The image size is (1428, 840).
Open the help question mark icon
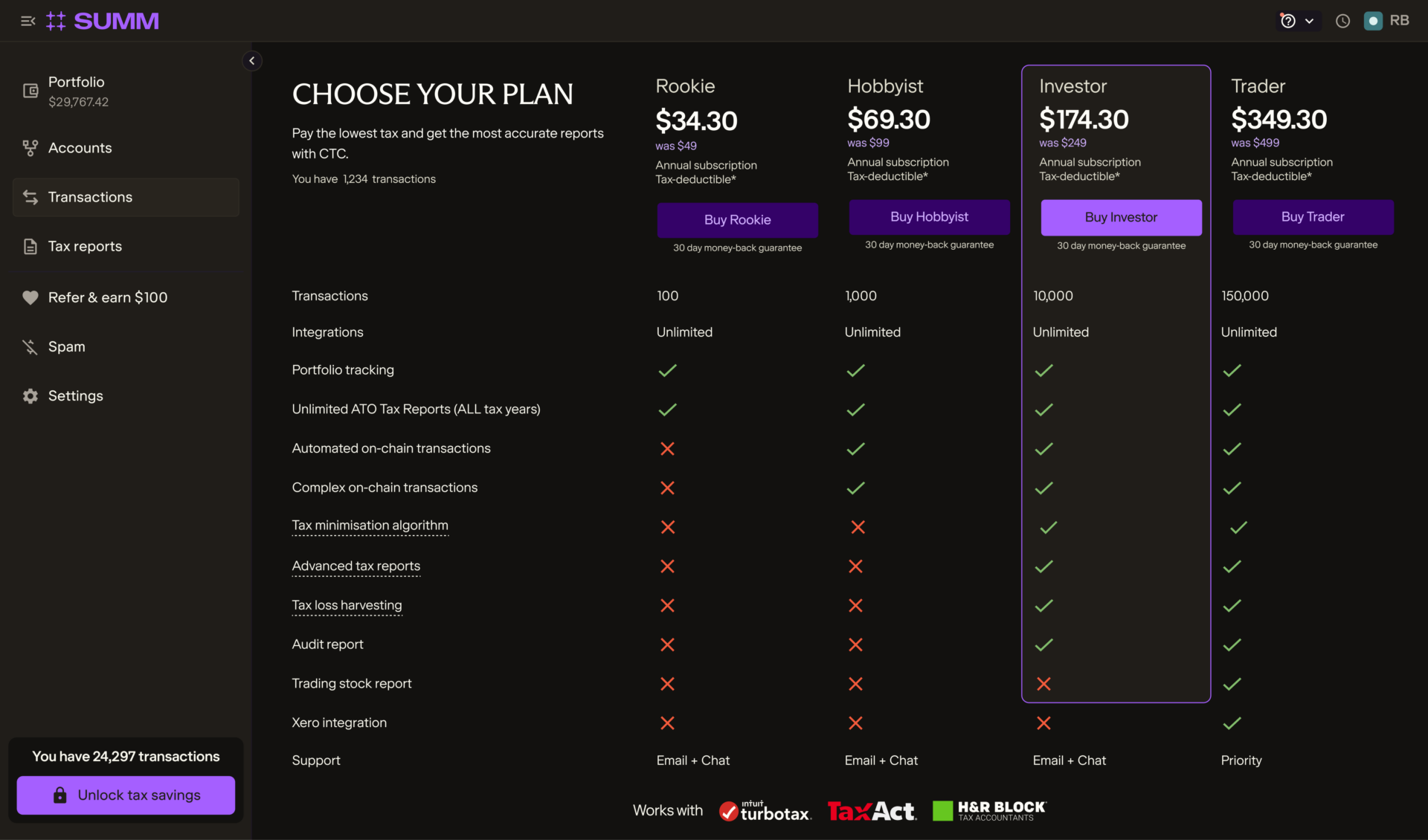[1288, 21]
